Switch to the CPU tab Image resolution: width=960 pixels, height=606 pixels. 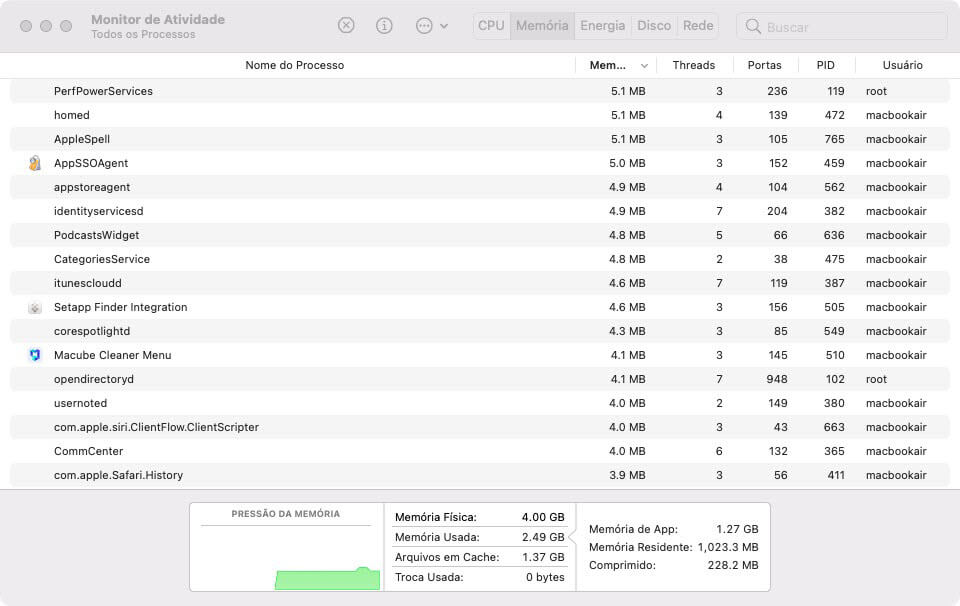491,26
